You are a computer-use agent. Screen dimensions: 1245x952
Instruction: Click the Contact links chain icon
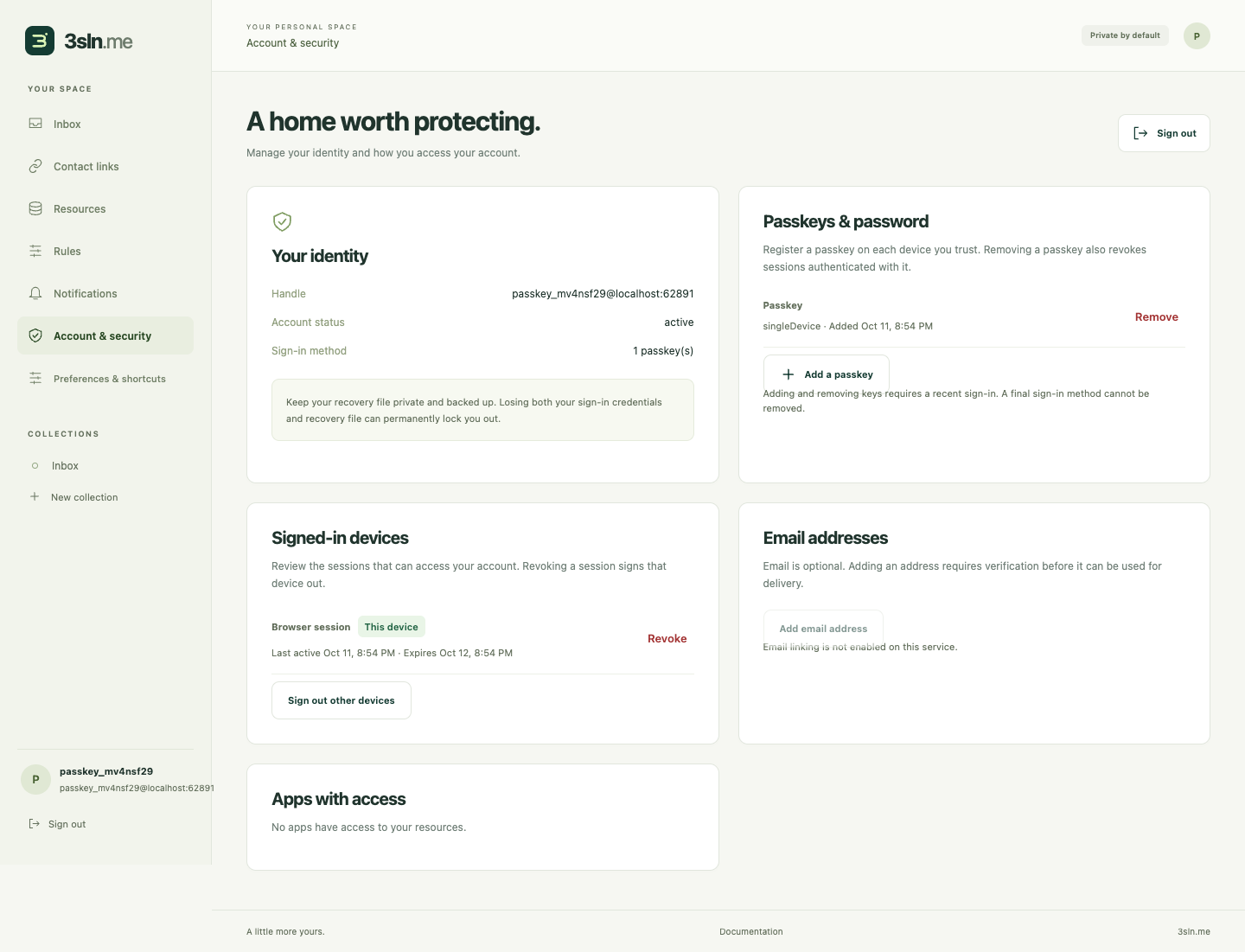(x=35, y=166)
